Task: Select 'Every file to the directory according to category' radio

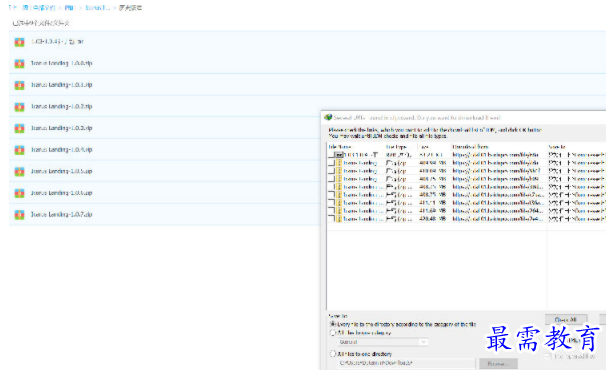Action: coord(333,324)
